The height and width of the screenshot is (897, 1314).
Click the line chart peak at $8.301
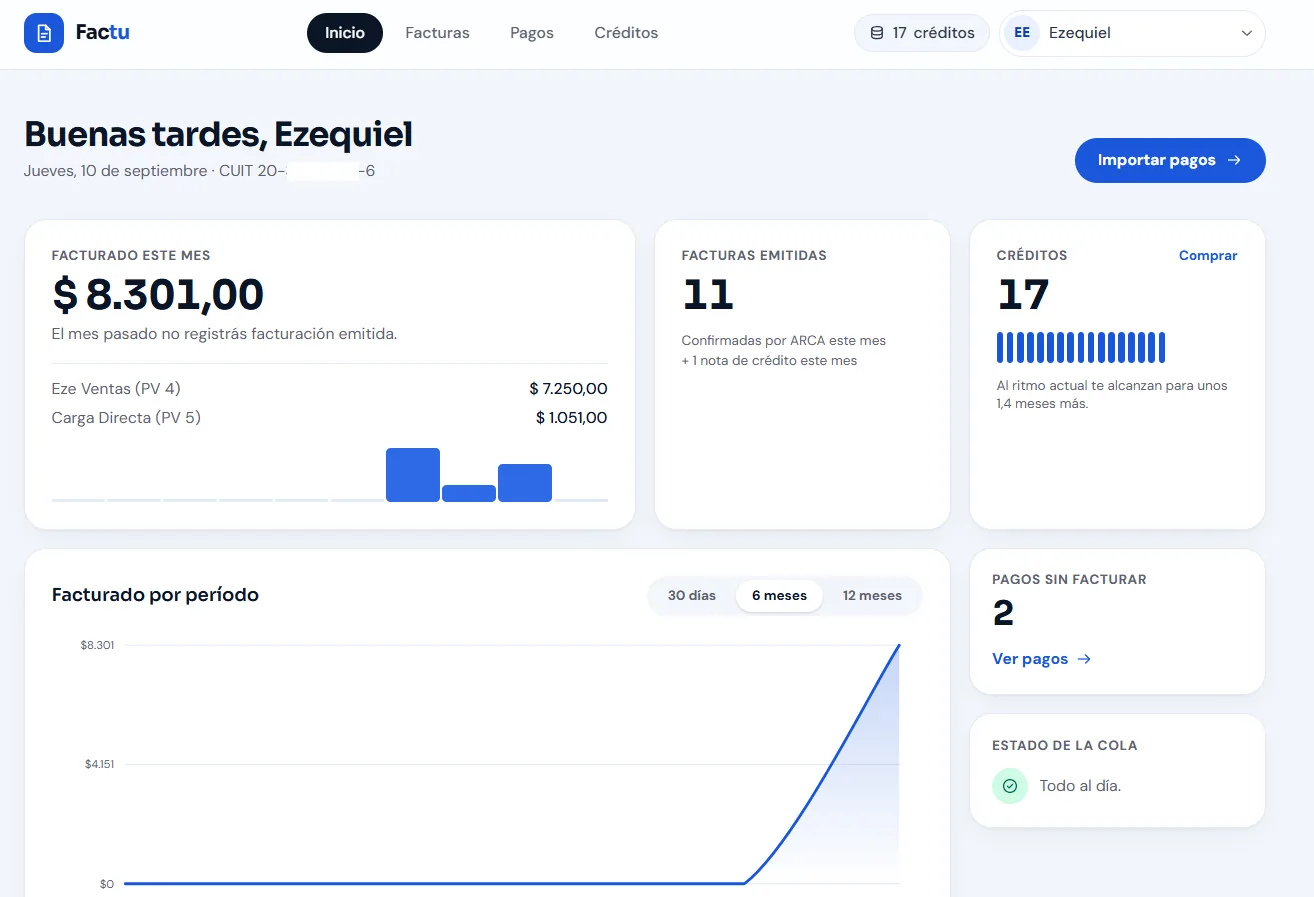click(899, 645)
